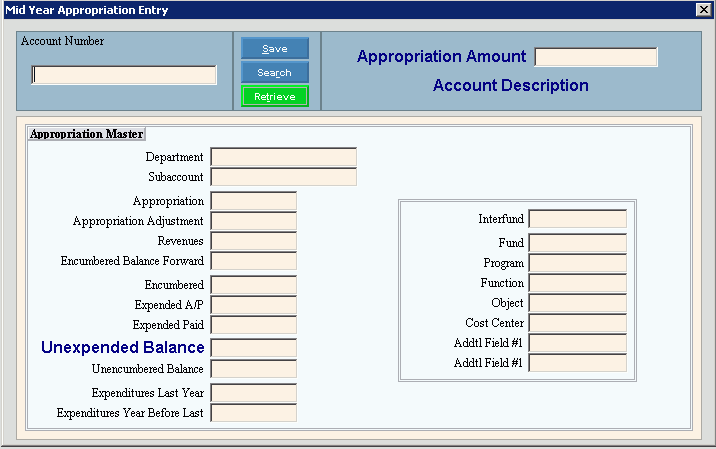Click the Unexpended Balance field

[253, 348]
